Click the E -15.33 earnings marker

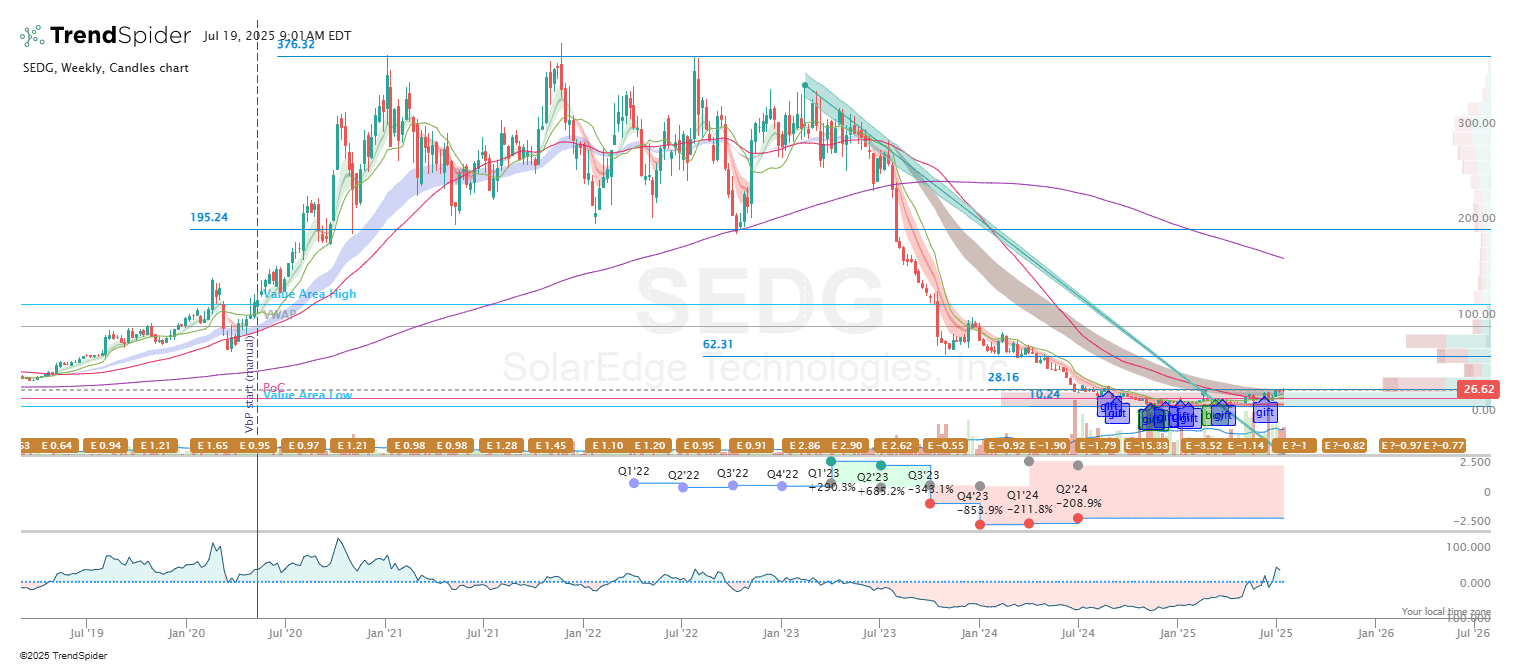click(1149, 445)
